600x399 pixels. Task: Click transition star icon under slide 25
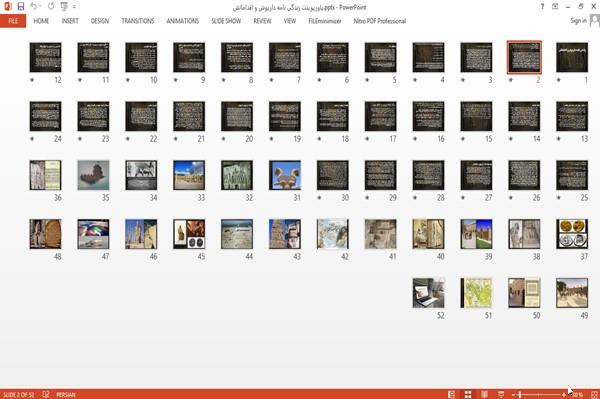point(558,198)
